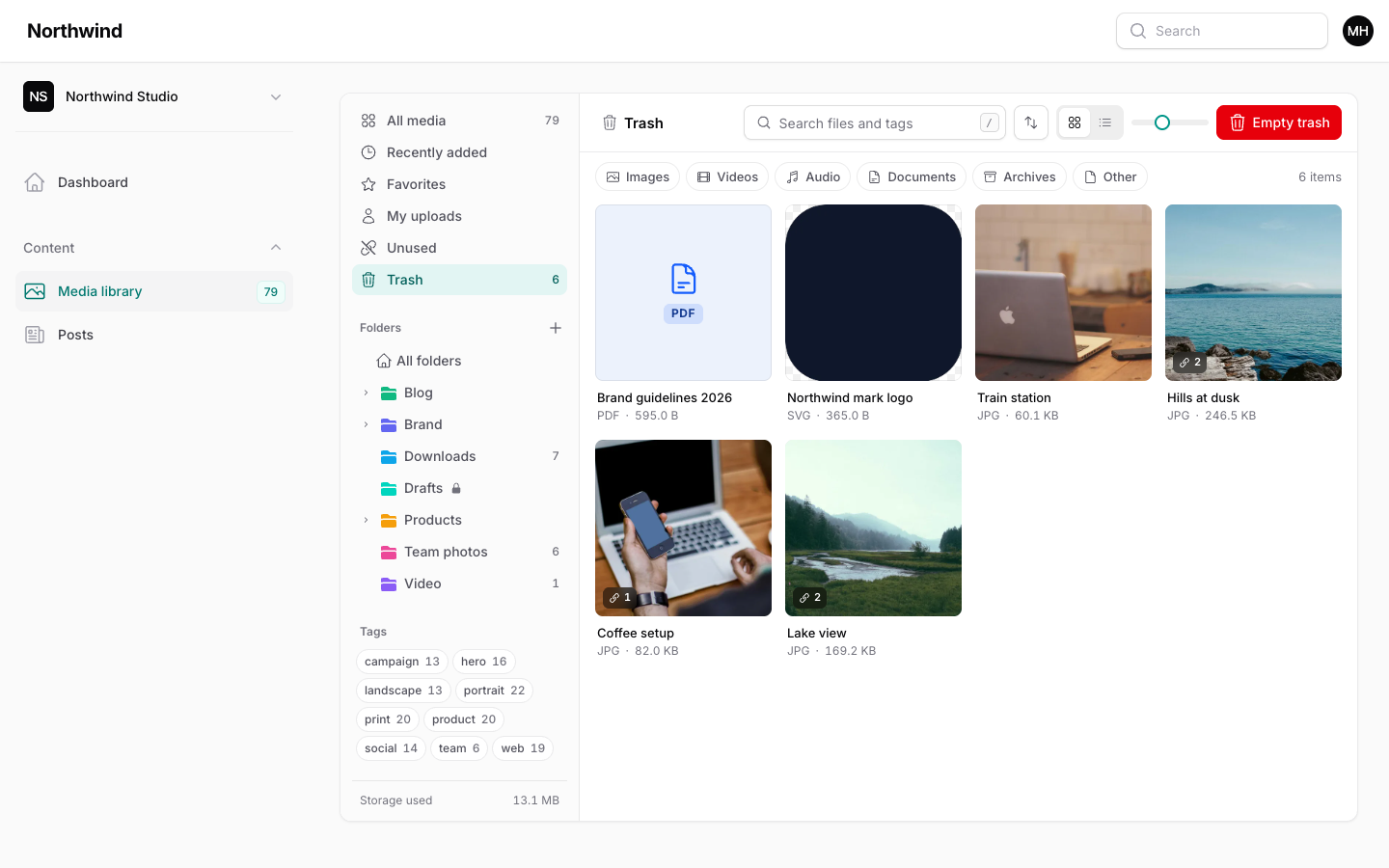
Task: Switch to grid view layout
Action: [x=1075, y=122]
